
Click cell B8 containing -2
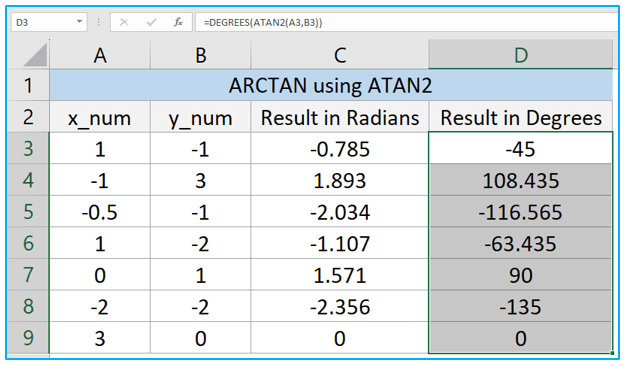(200, 306)
